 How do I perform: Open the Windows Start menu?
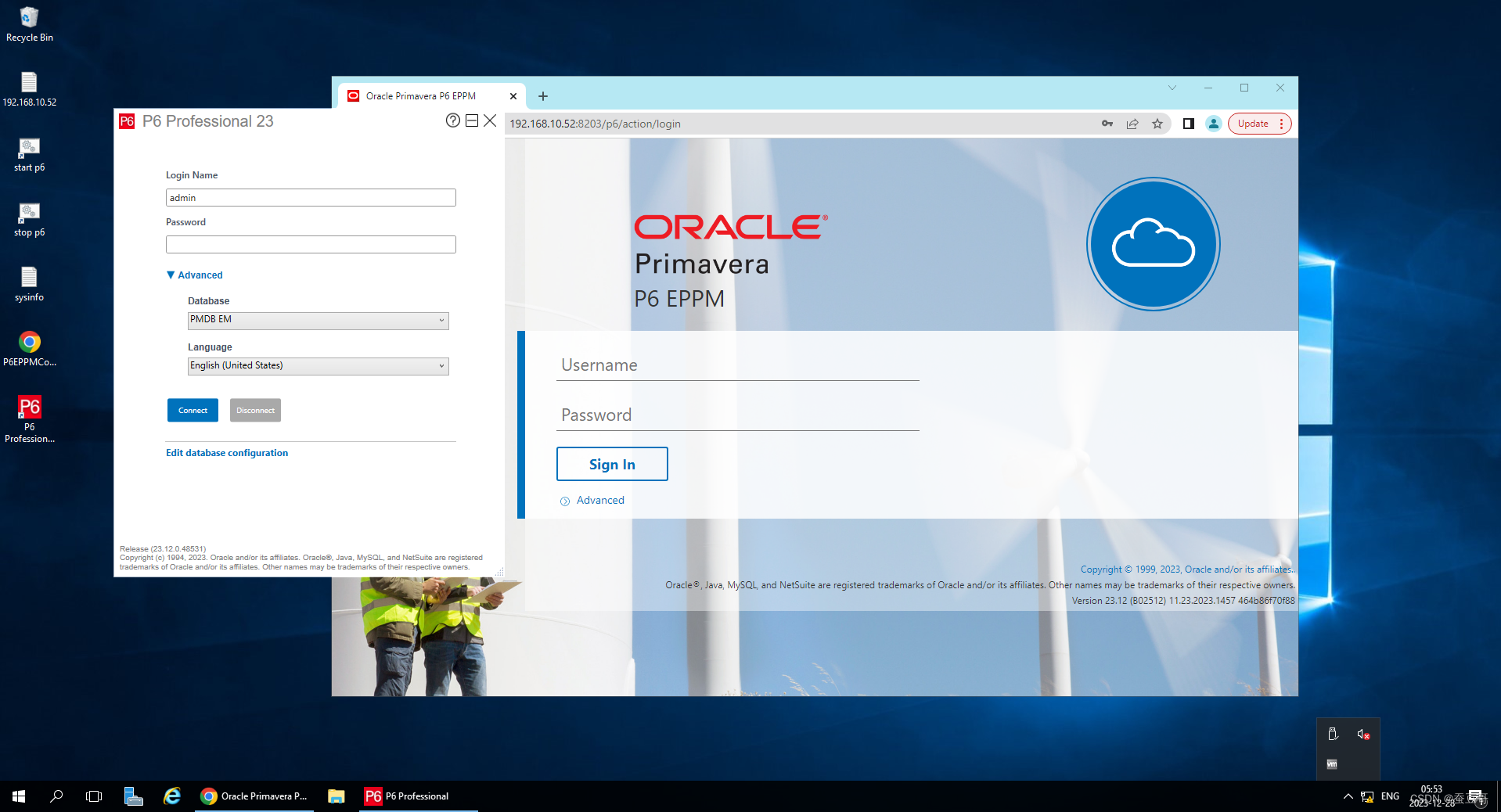19,796
